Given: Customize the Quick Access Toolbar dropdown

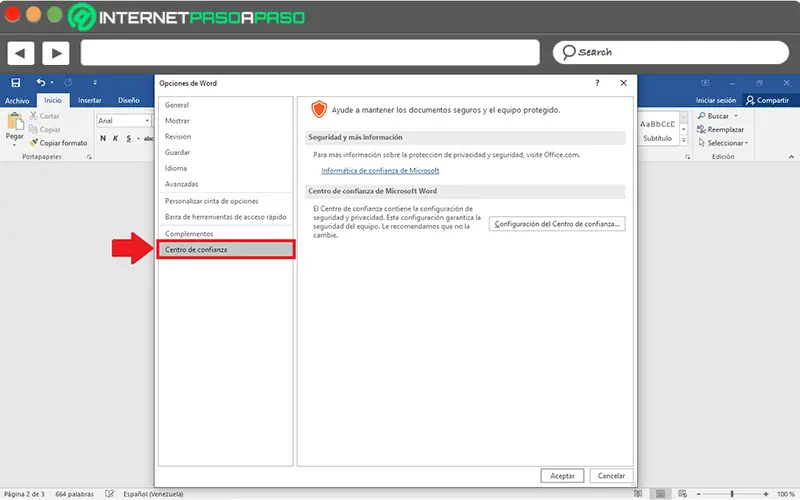Looking at the screenshot, I should (95, 83).
